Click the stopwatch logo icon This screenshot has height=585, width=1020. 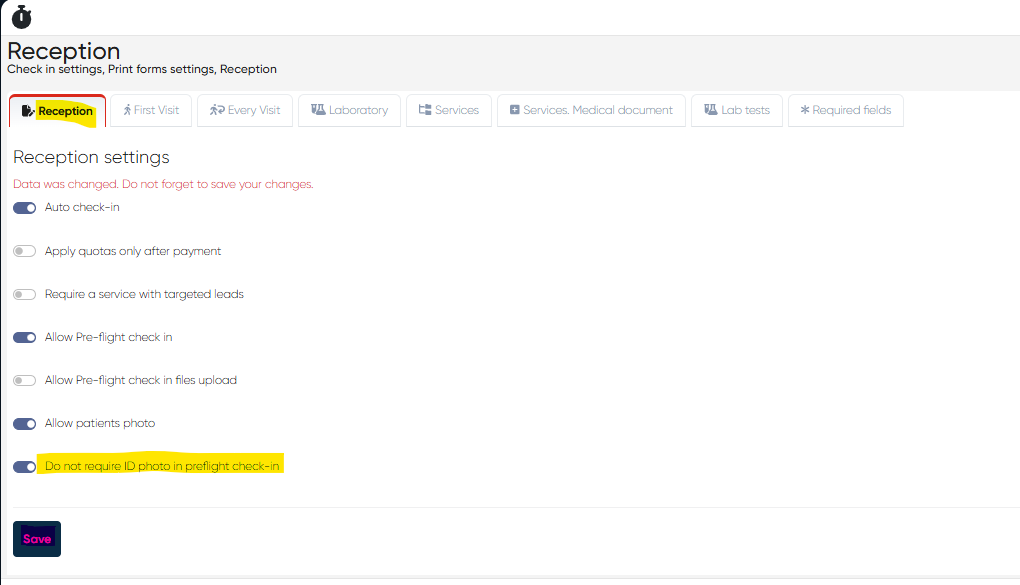click(x=21, y=17)
